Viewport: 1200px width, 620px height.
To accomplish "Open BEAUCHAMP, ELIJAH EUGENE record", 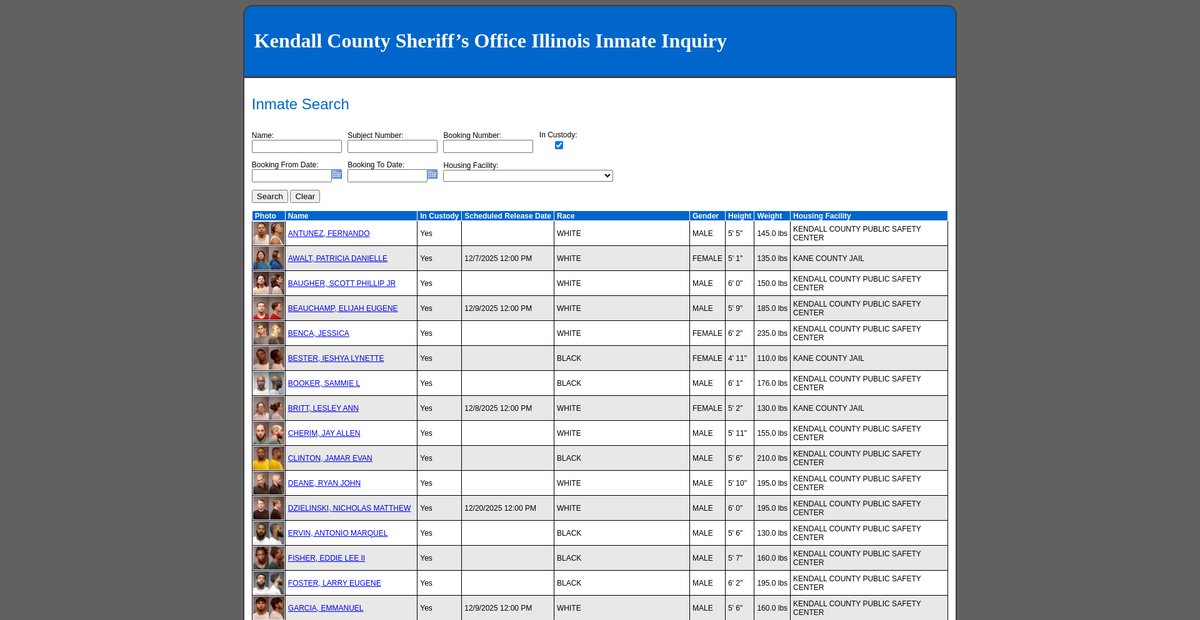I will point(343,308).
